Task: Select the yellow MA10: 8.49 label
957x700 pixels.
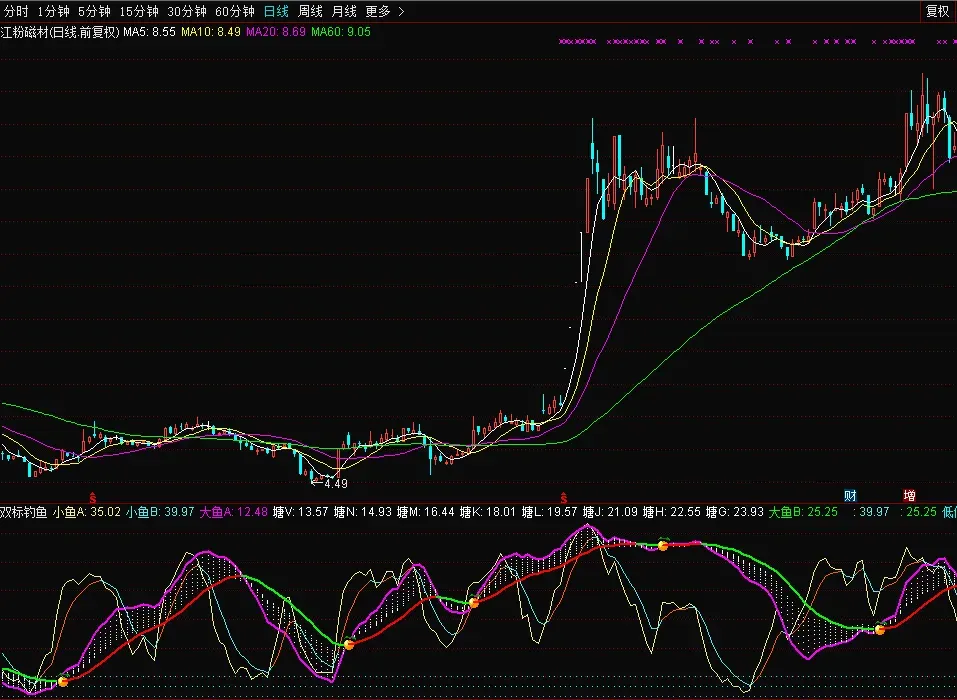Action: pos(211,32)
